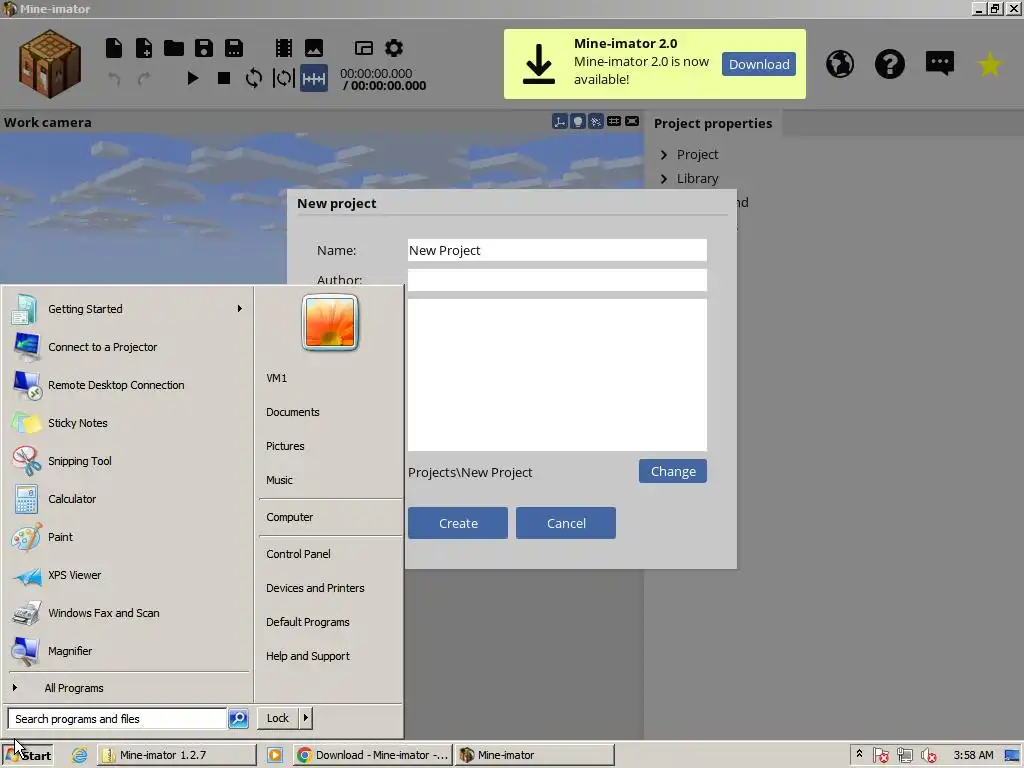Toggle the timeline interval markers button

point(314,78)
